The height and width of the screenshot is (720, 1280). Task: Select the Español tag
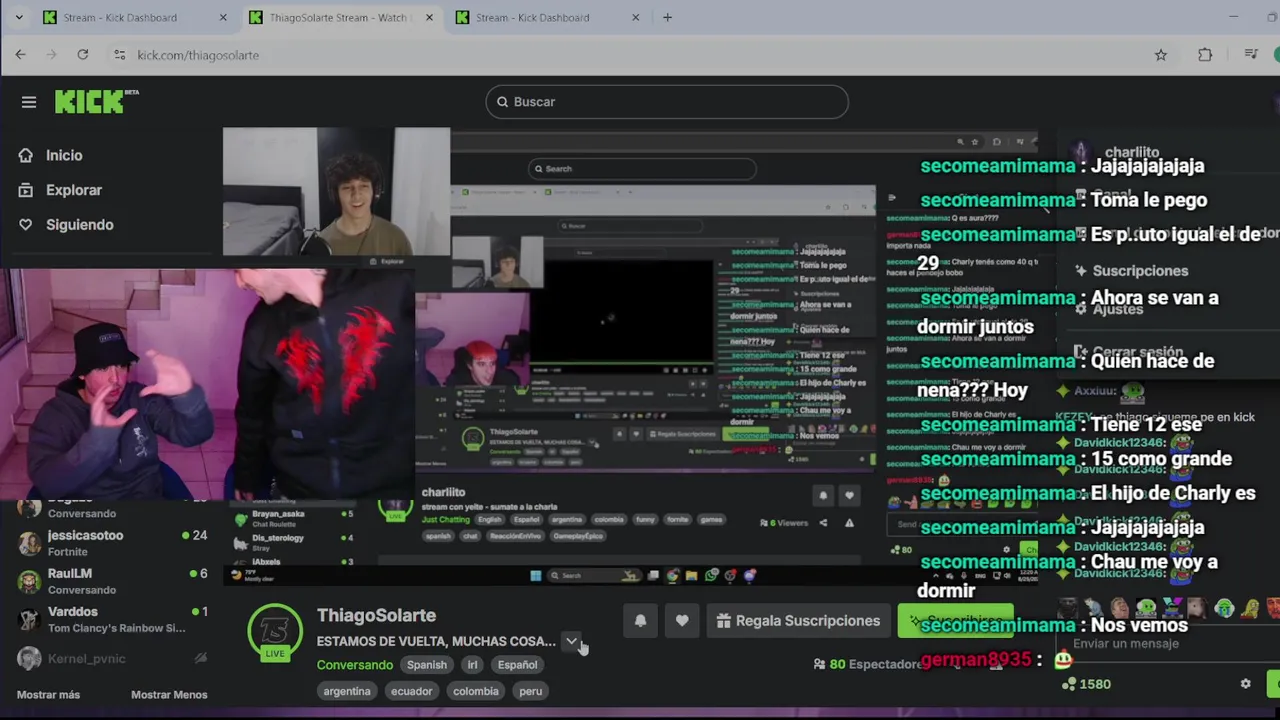coord(517,665)
